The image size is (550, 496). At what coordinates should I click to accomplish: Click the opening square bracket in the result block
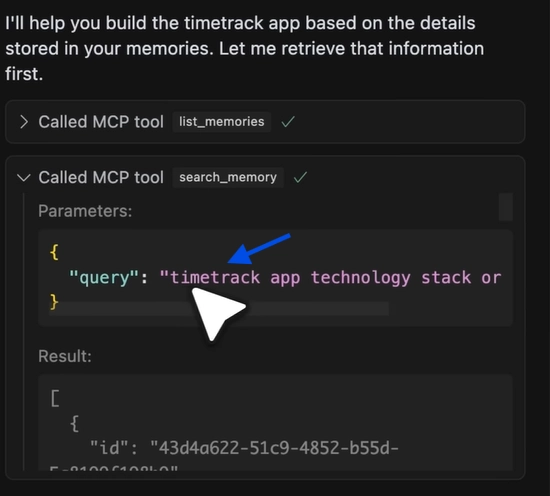(55, 399)
